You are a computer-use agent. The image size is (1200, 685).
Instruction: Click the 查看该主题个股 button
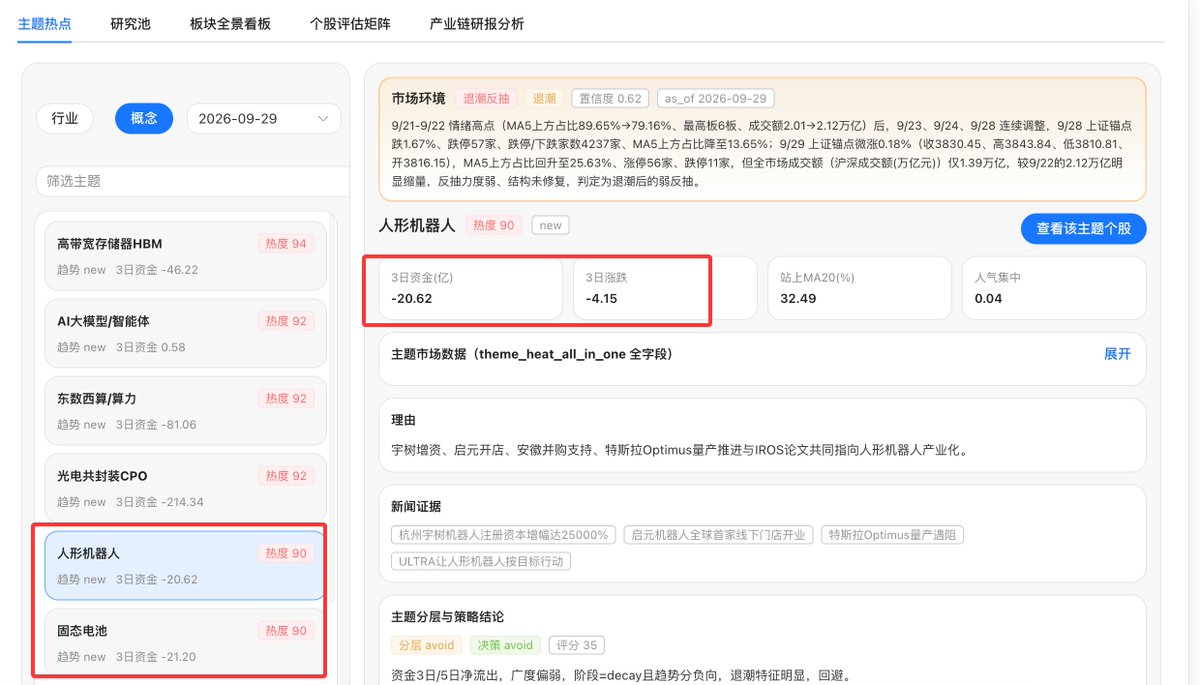click(1083, 228)
